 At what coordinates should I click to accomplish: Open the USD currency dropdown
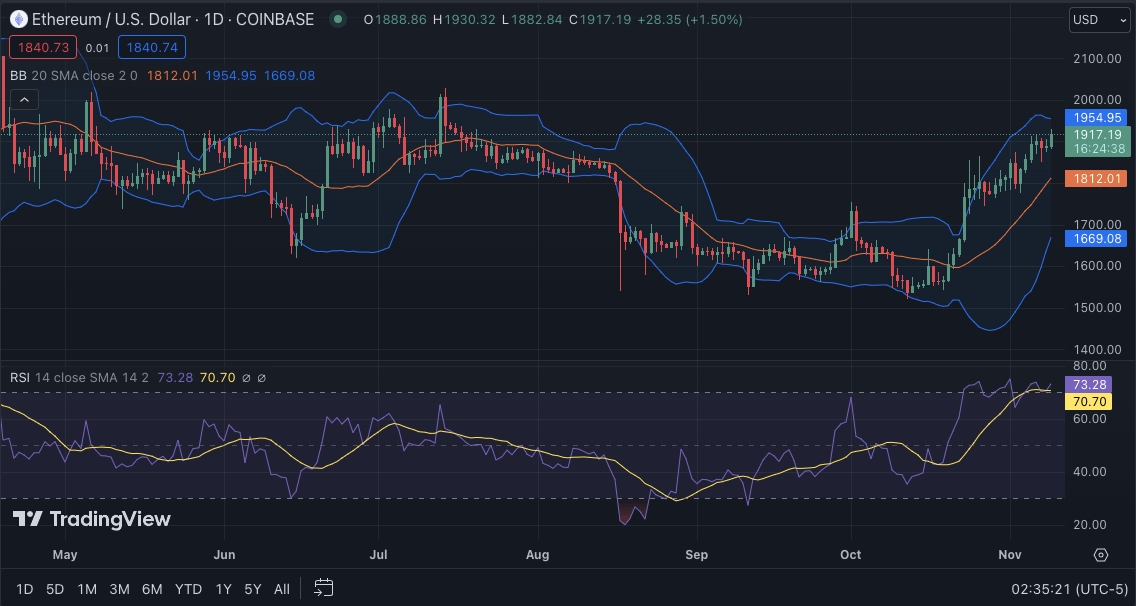pos(1098,19)
